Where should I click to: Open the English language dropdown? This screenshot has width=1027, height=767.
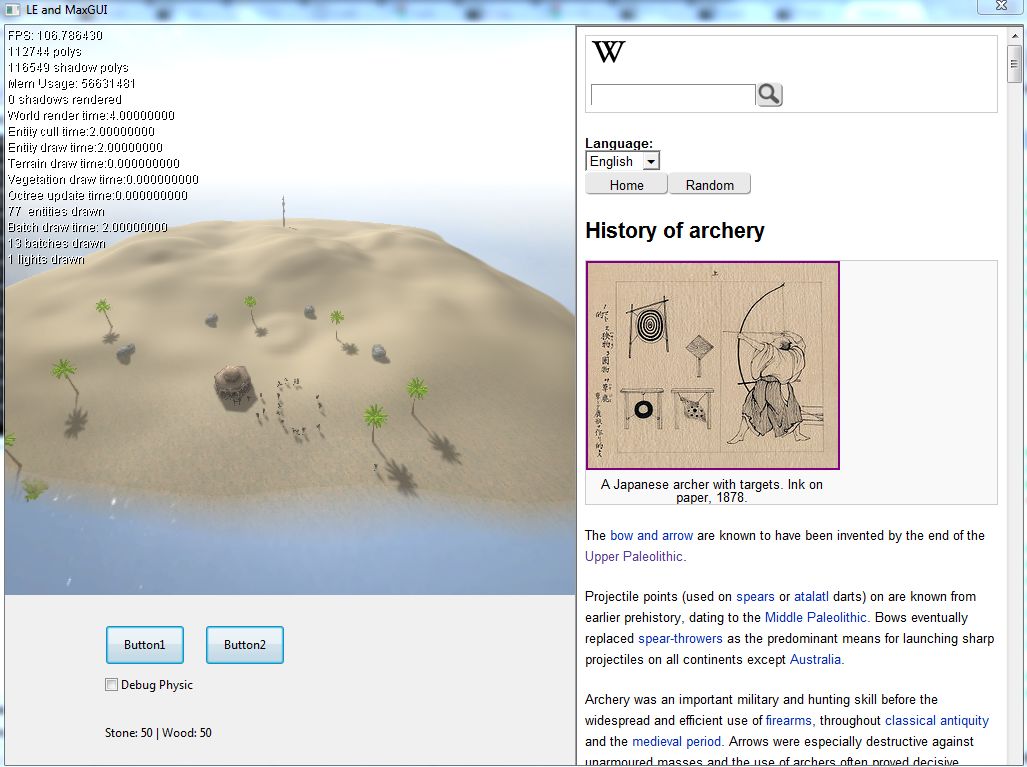point(622,161)
